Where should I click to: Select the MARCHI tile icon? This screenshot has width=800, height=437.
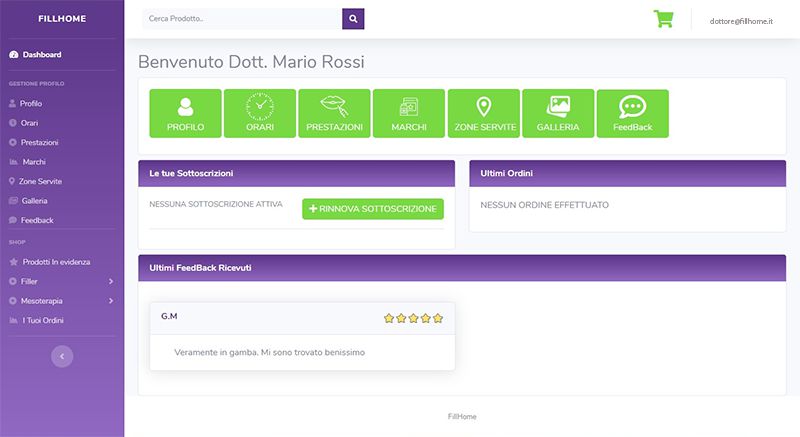[x=409, y=113]
